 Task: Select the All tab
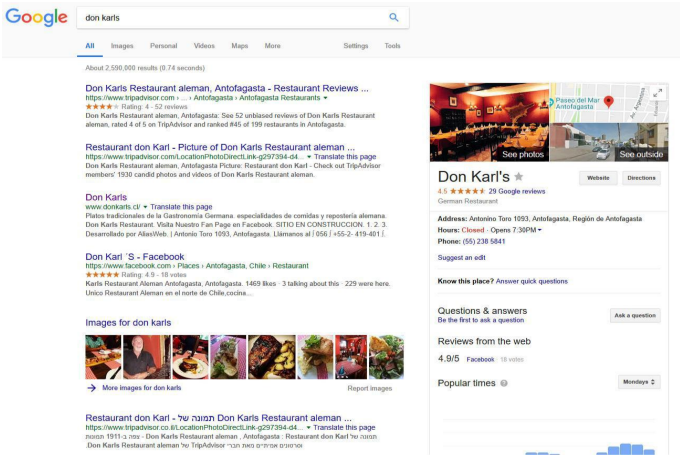coord(90,46)
